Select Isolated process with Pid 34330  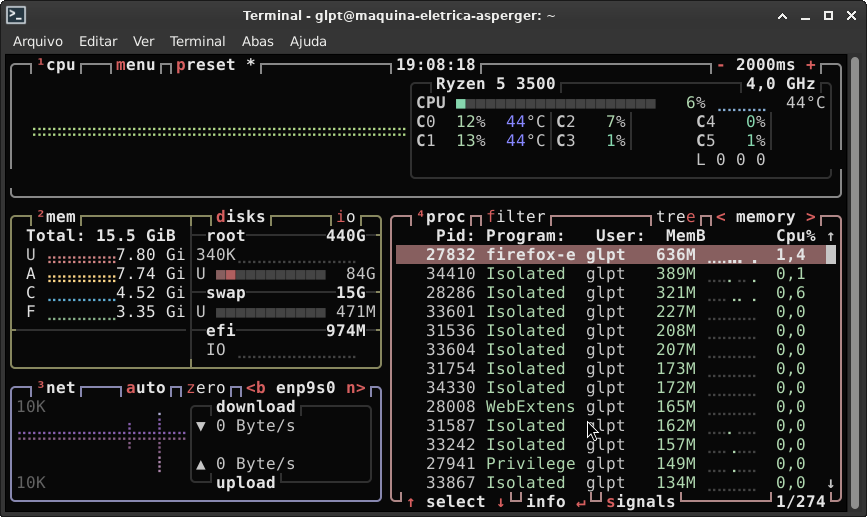pyautogui.click(x=611, y=388)
